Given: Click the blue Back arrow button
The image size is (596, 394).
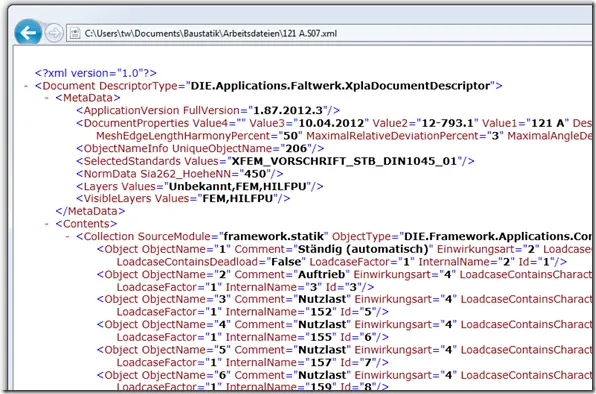Looking at the screenshot, I should (x=28, y=33).
